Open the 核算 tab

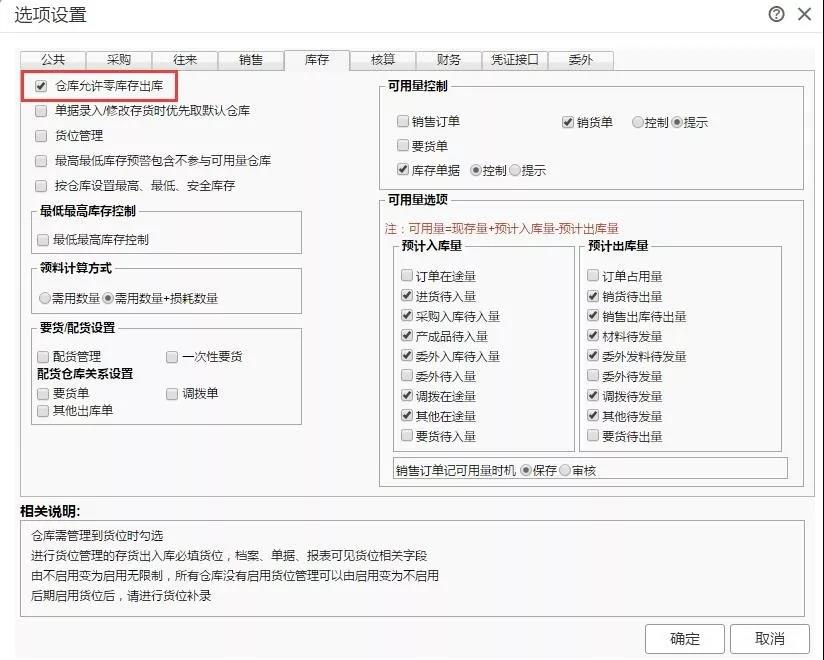coord(383,60)
